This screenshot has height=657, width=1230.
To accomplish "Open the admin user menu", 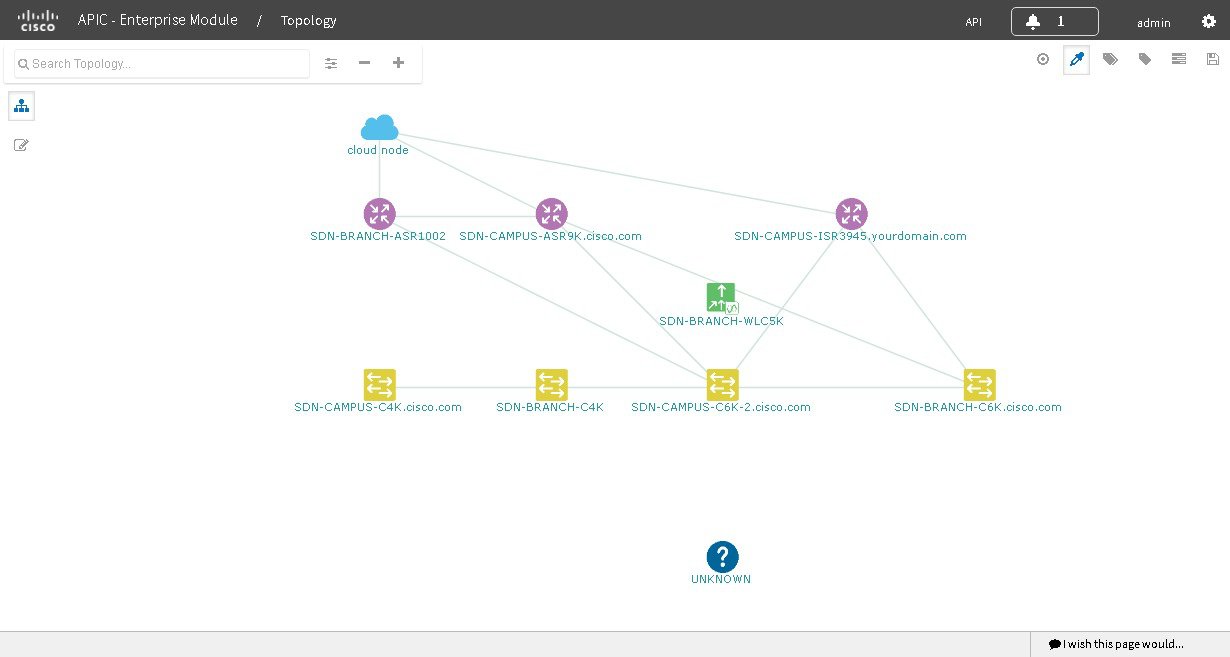I will 1153,22.
